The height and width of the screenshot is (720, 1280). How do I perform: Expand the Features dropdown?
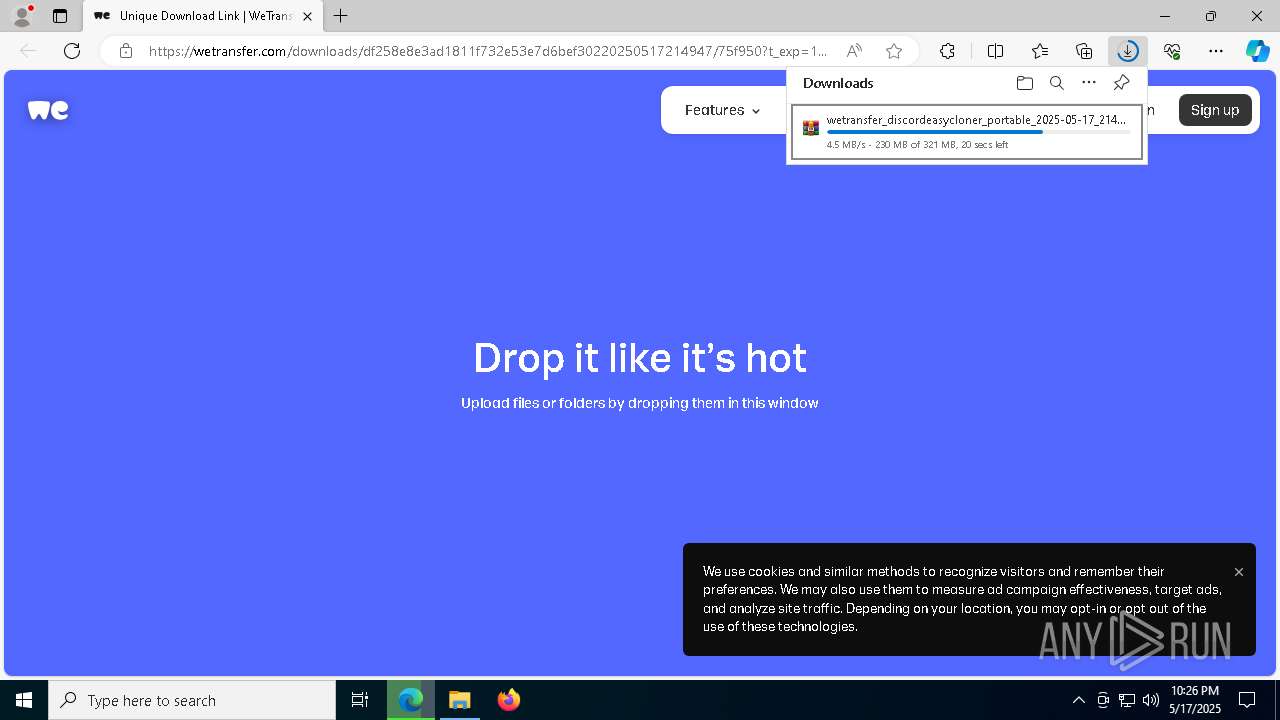tap(722, 110)
